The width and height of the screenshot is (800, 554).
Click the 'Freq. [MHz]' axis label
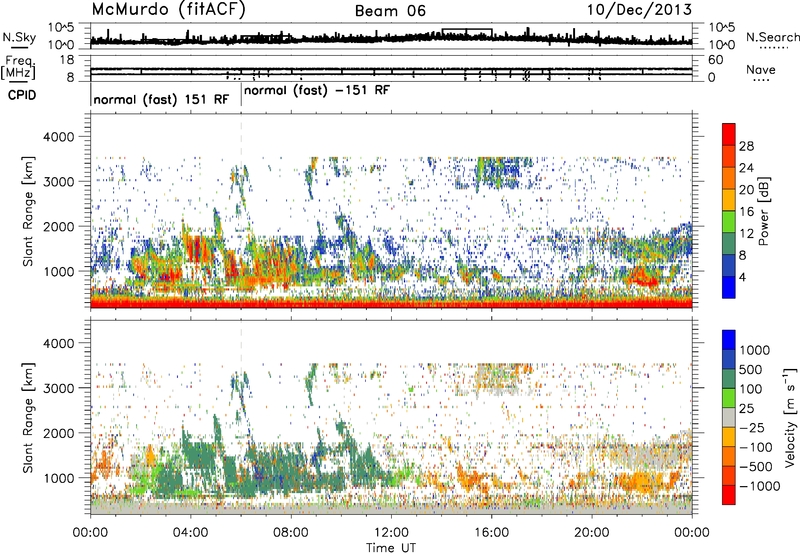[x=18, y=68]
